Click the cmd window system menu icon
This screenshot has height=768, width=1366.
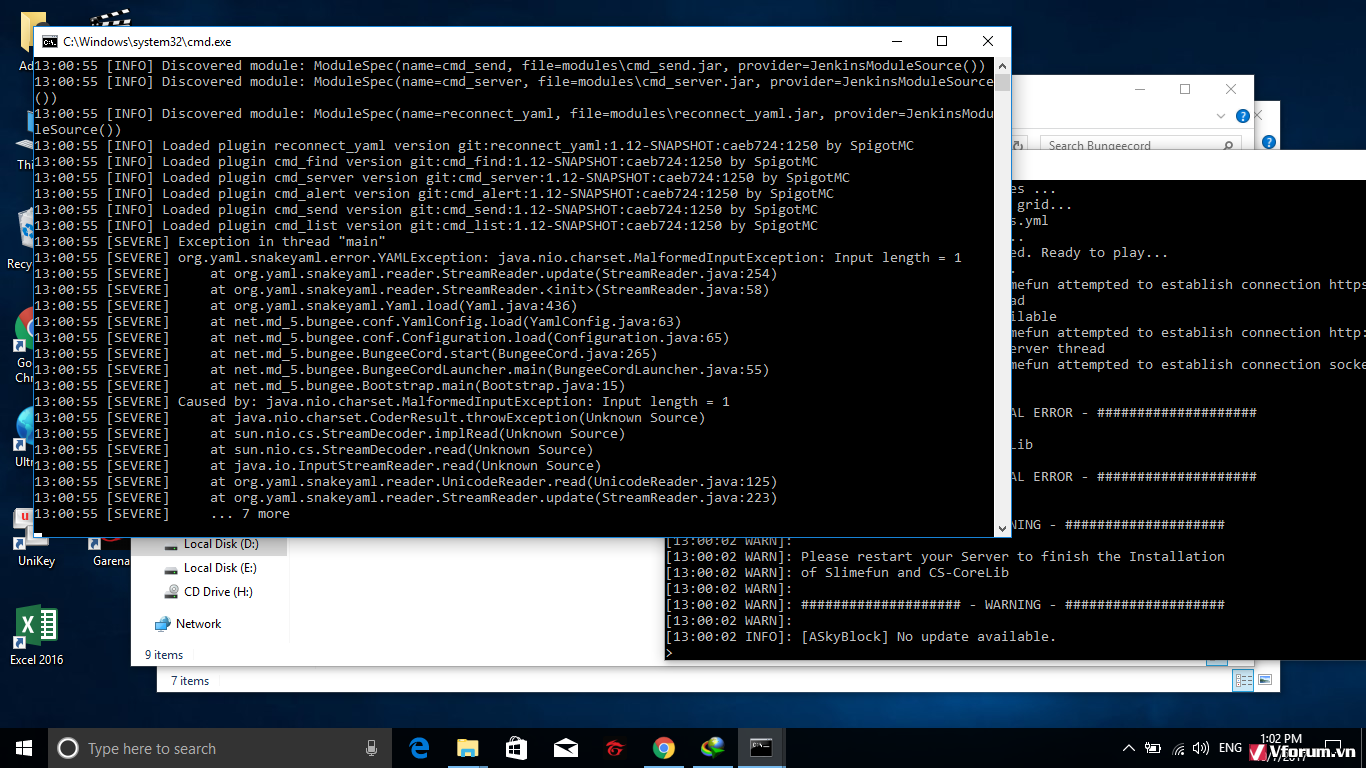[49, 42]
